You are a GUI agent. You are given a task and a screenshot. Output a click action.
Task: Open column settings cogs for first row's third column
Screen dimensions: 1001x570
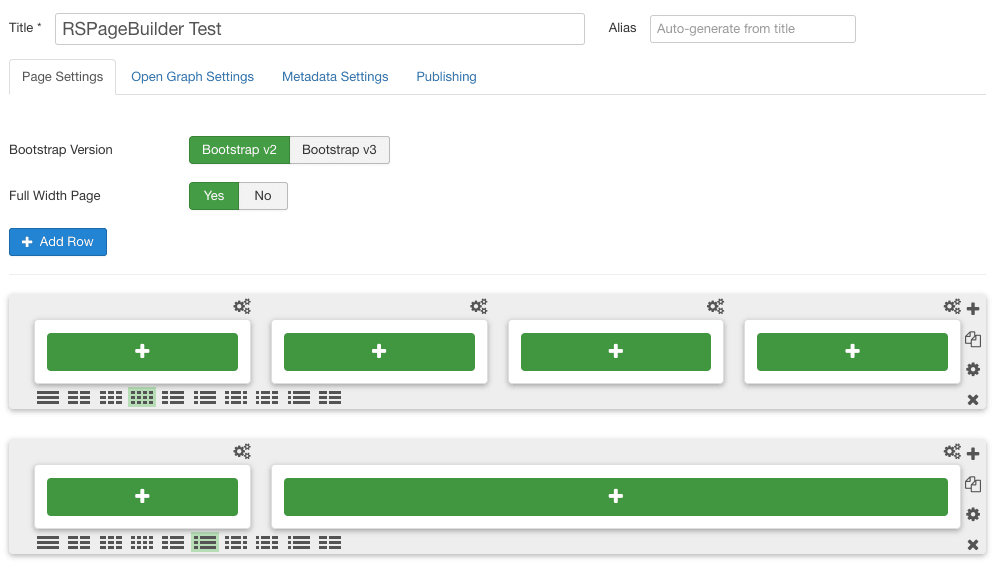pyautogui.click(x=716, y=307)
